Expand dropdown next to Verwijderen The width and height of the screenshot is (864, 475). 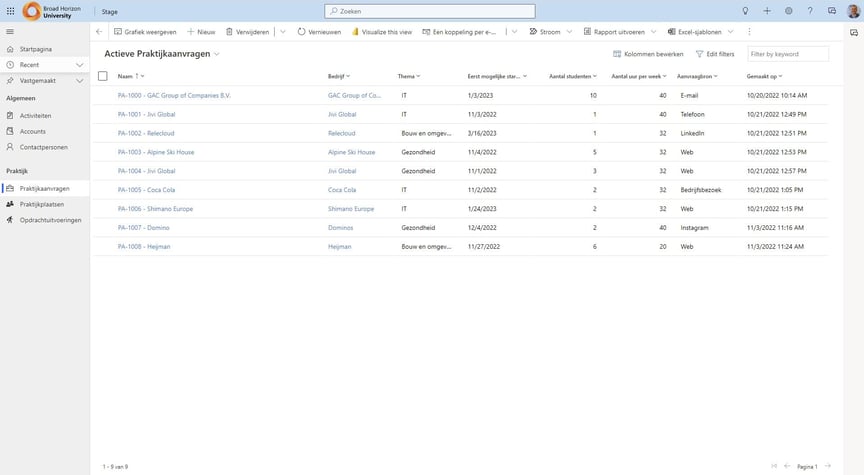coord(283,32)
